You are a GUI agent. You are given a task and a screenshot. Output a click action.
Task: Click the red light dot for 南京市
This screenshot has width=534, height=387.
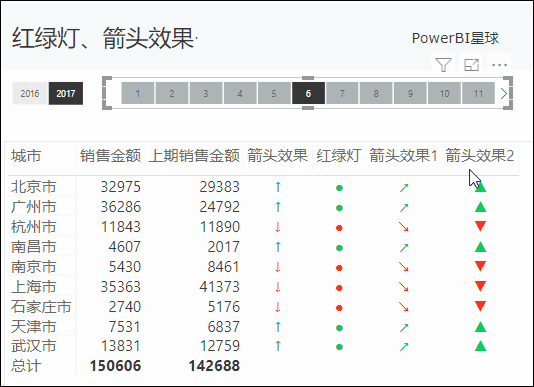tap(339, 268)
